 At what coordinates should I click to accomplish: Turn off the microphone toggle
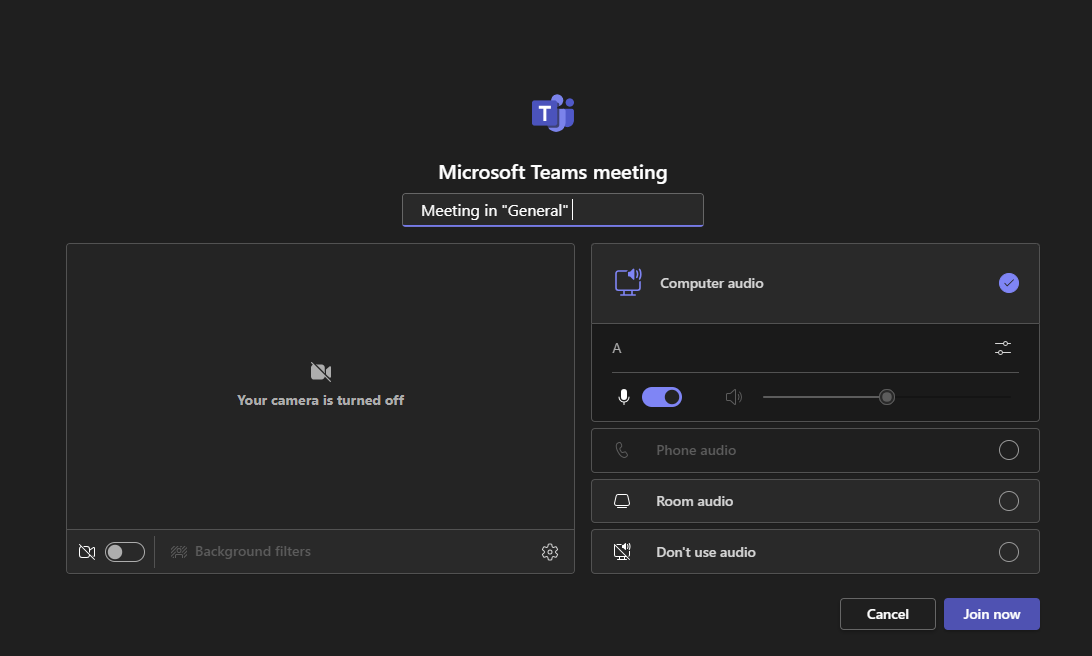click(662, 397)
